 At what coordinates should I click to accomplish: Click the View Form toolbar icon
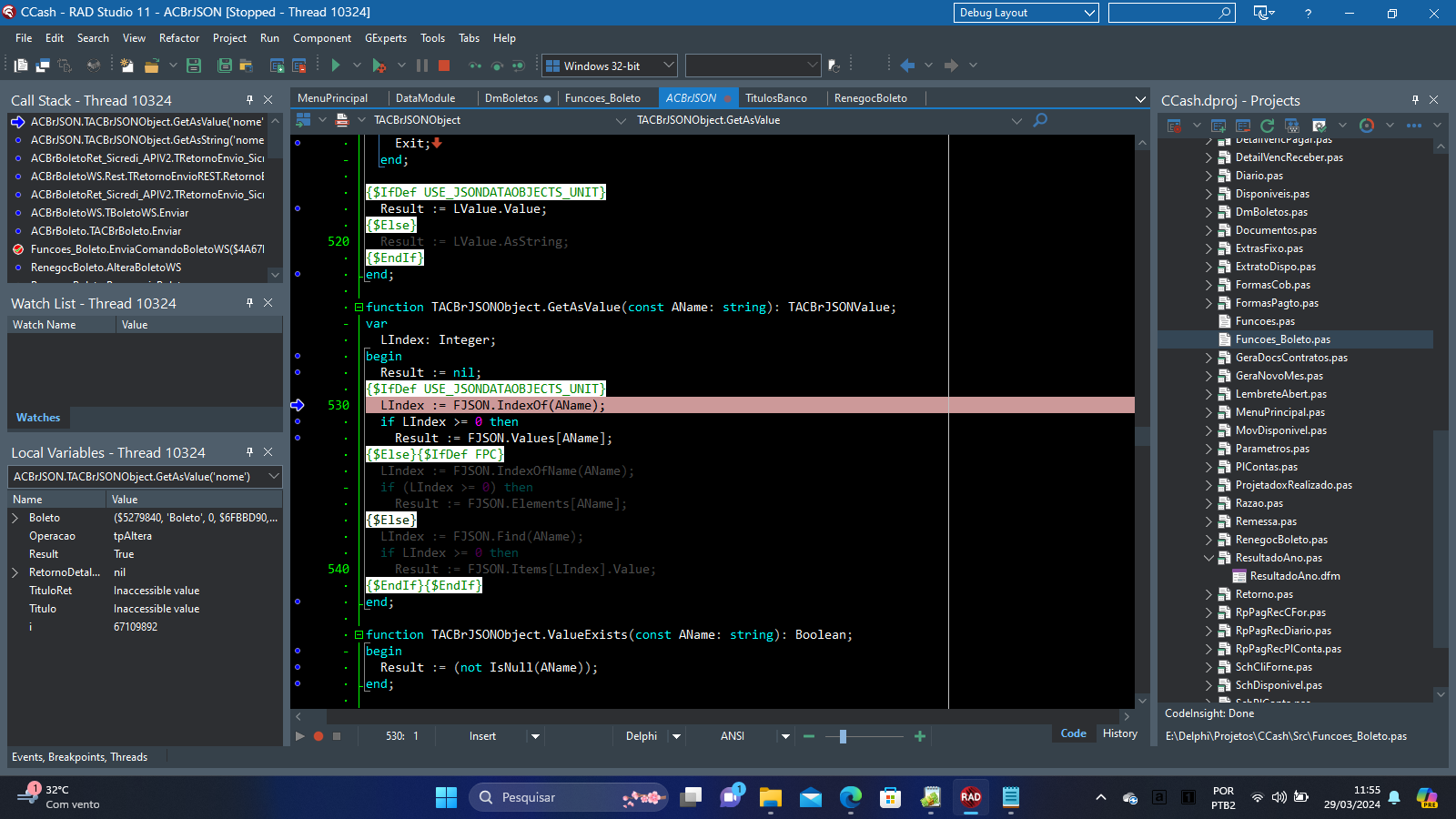coord(43,66)
